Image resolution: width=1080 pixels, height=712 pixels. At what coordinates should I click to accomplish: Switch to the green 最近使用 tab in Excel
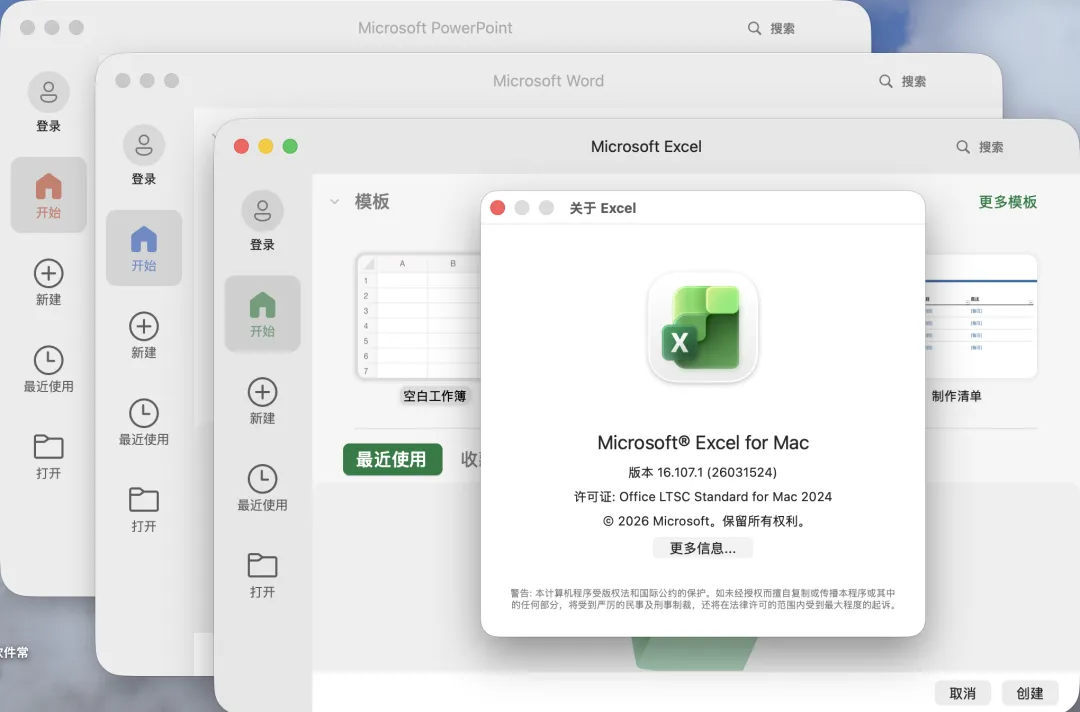click(x=392, y=459)
